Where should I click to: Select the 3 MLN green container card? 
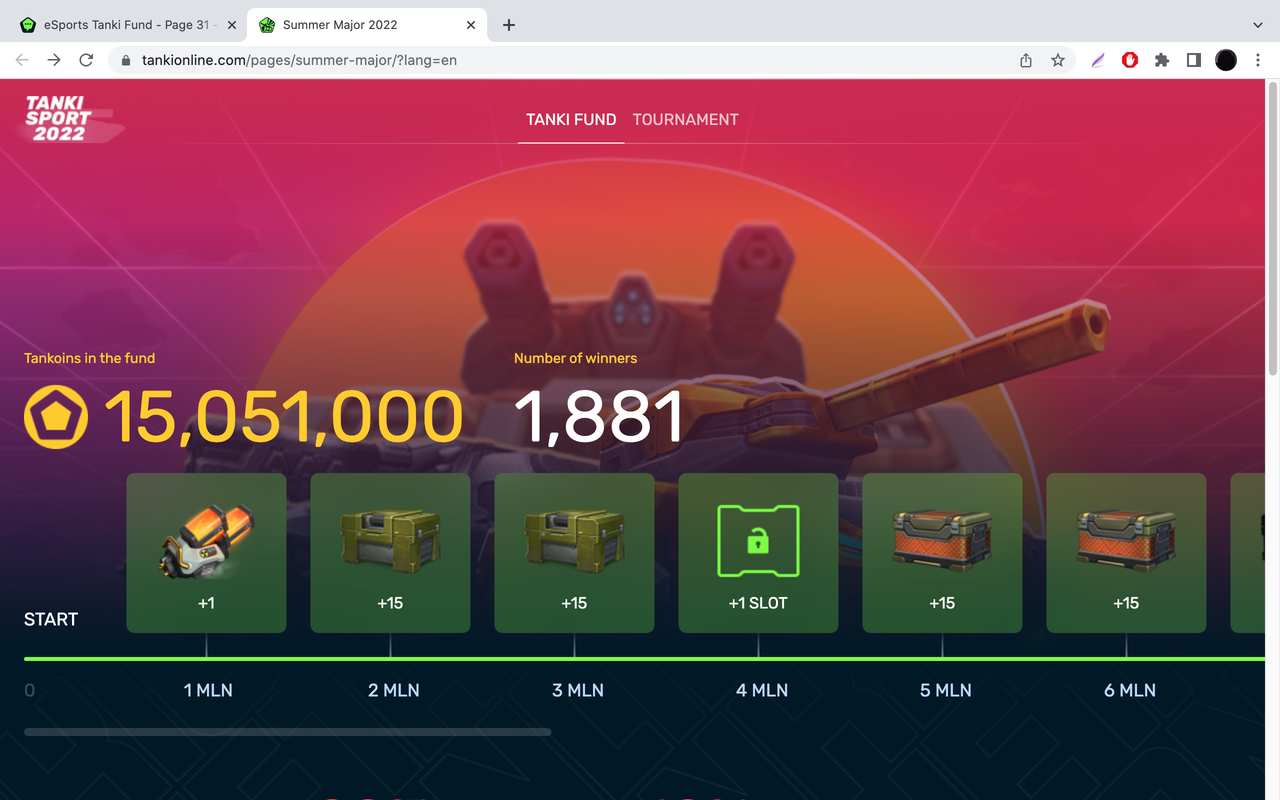pyautogui.click(x=574, y=553)
